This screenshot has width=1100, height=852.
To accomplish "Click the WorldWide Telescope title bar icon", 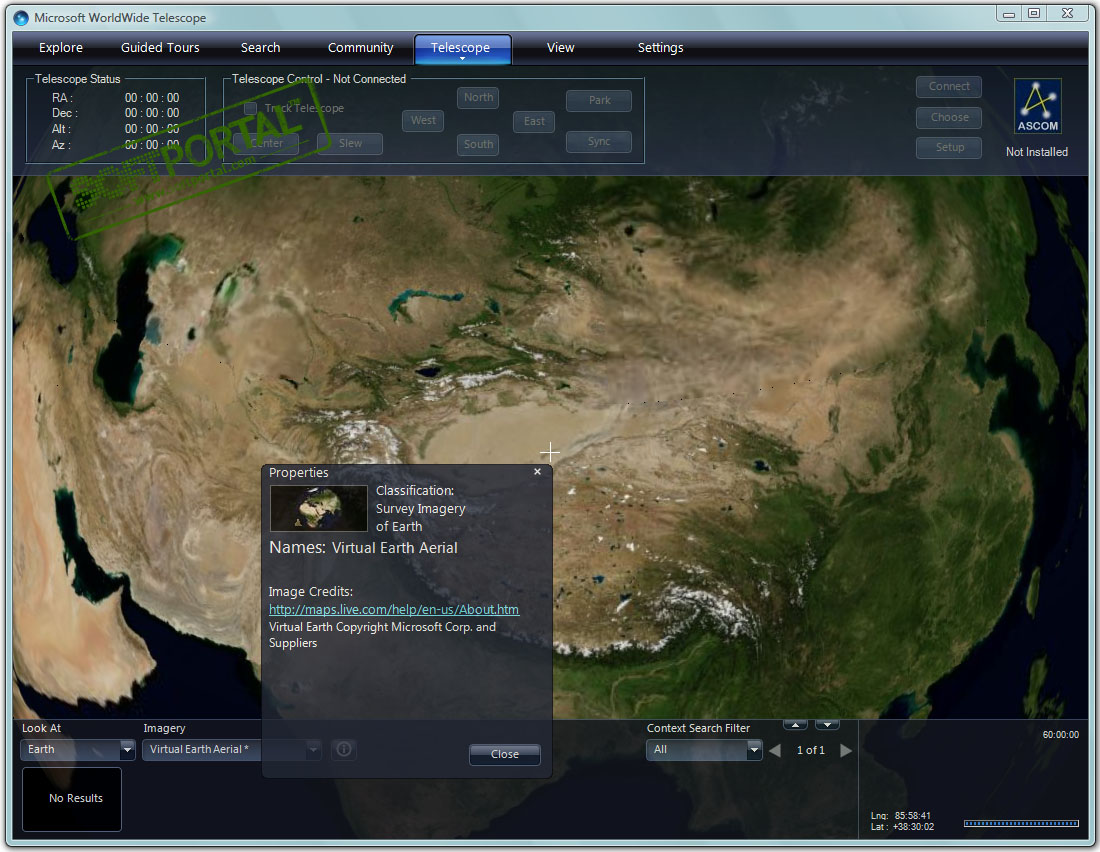I will pyautogui.click(x=21, y=18).
